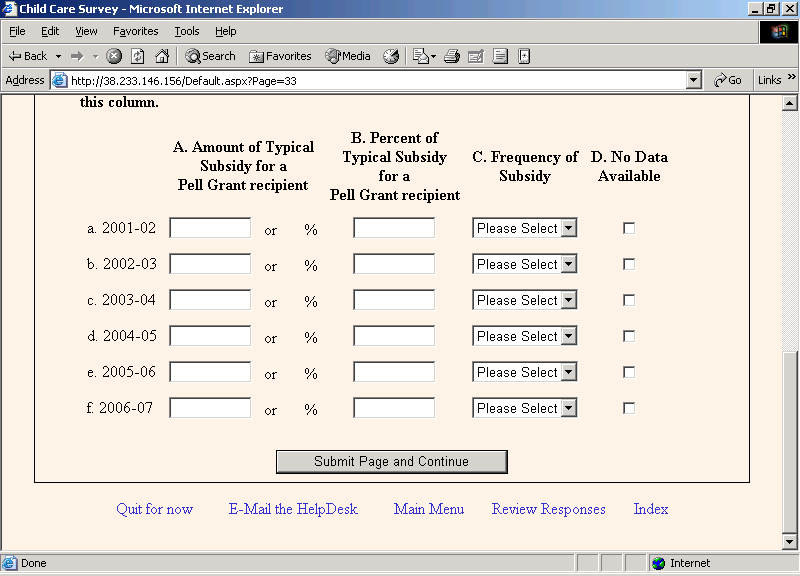The width and height of the screenshot is (800, 576).
Task: Click subsidy amount field for 2001-02
Action: click(x=210, y=228)
